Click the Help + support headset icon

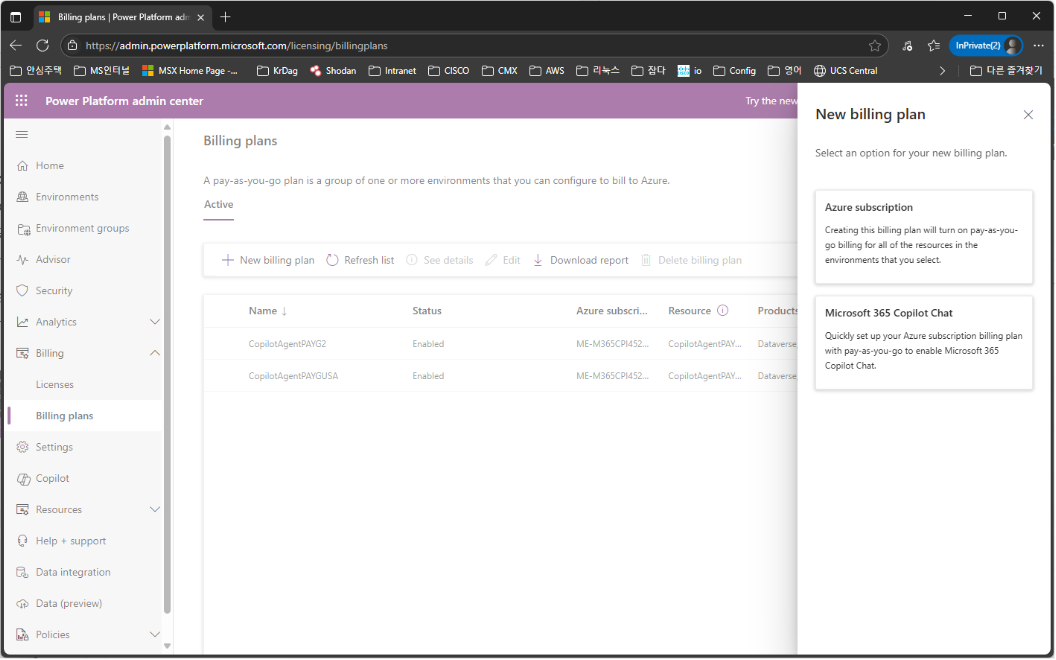pyautogui.click(x=22, y=541)
